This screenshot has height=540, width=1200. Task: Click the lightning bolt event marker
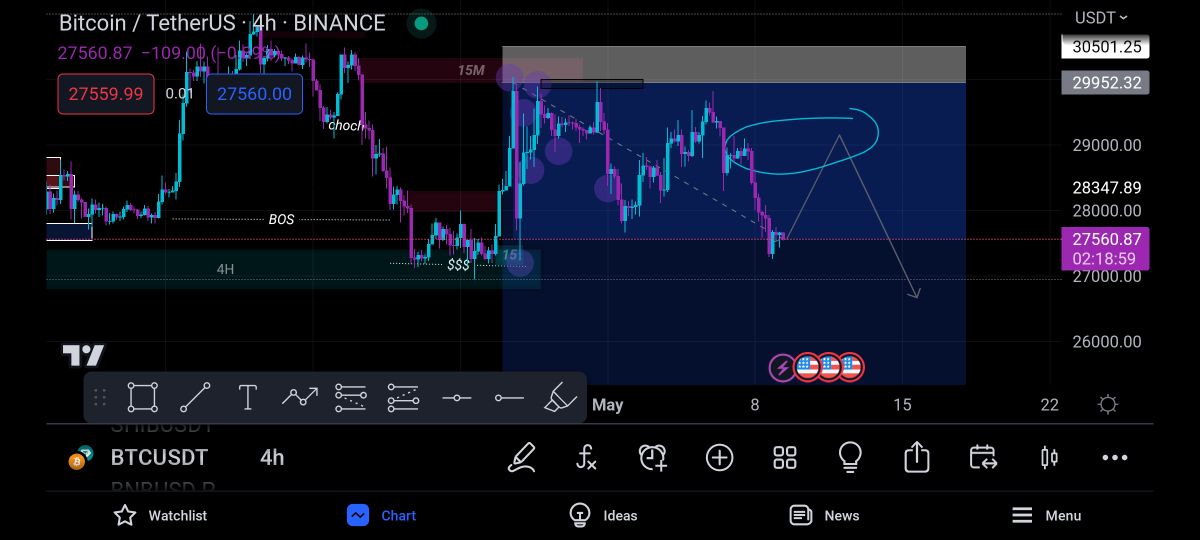point(782,367)
